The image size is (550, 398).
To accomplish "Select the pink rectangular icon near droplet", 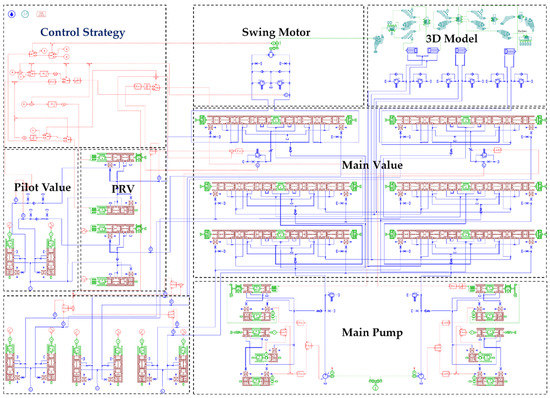I will (x=41, y=14).
